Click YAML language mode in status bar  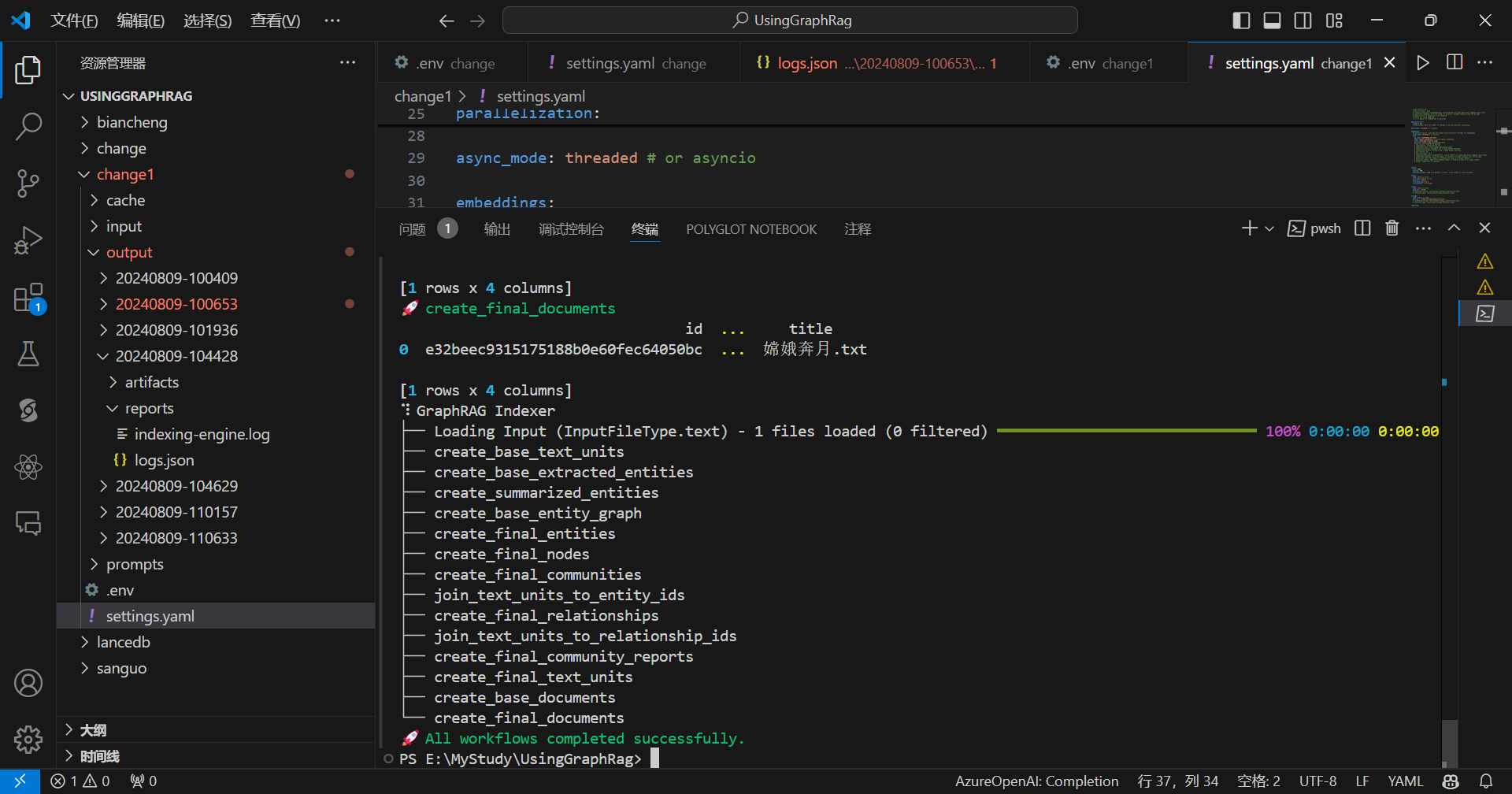coord(1405,781)
